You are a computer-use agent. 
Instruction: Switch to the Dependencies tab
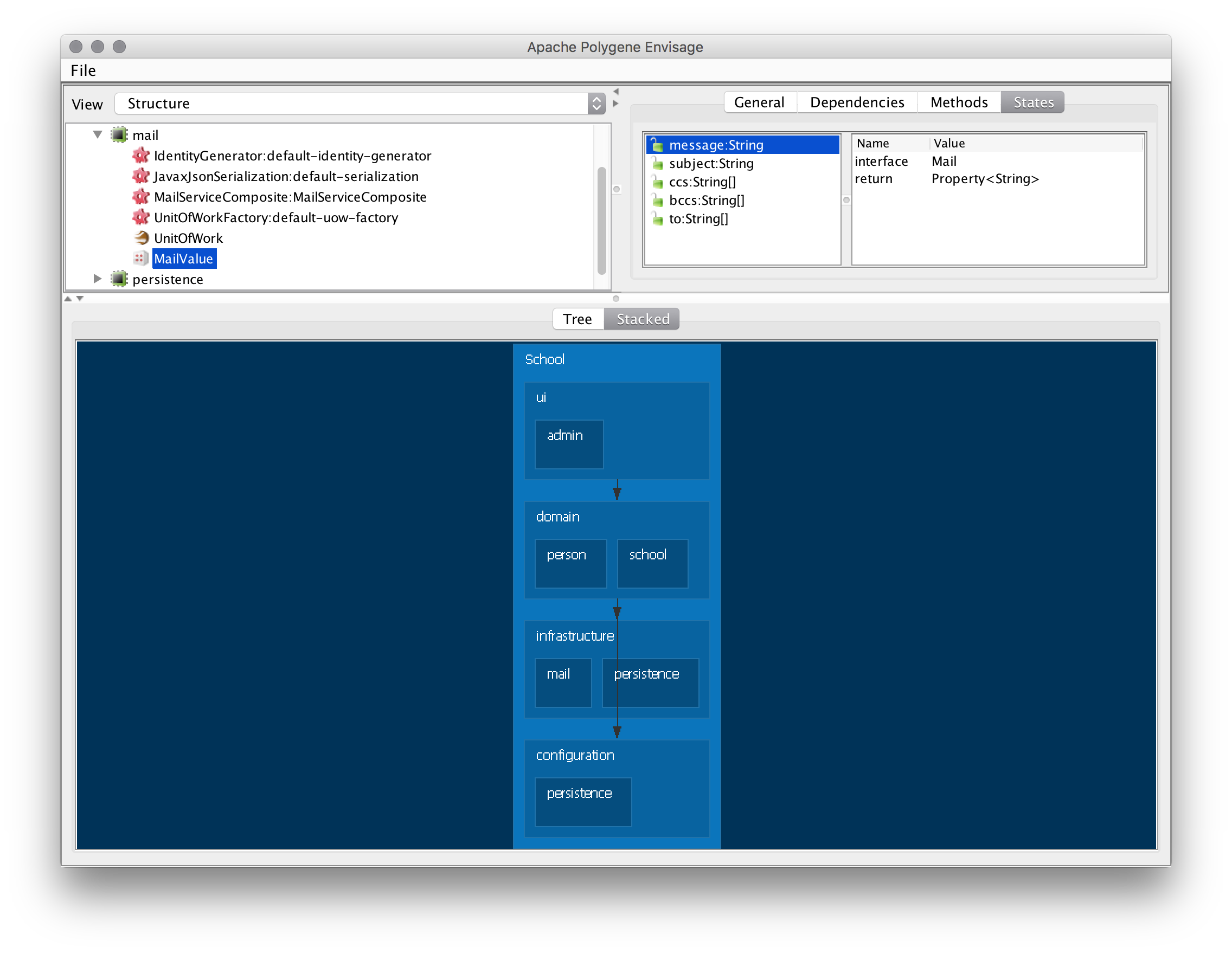point(856,102)
